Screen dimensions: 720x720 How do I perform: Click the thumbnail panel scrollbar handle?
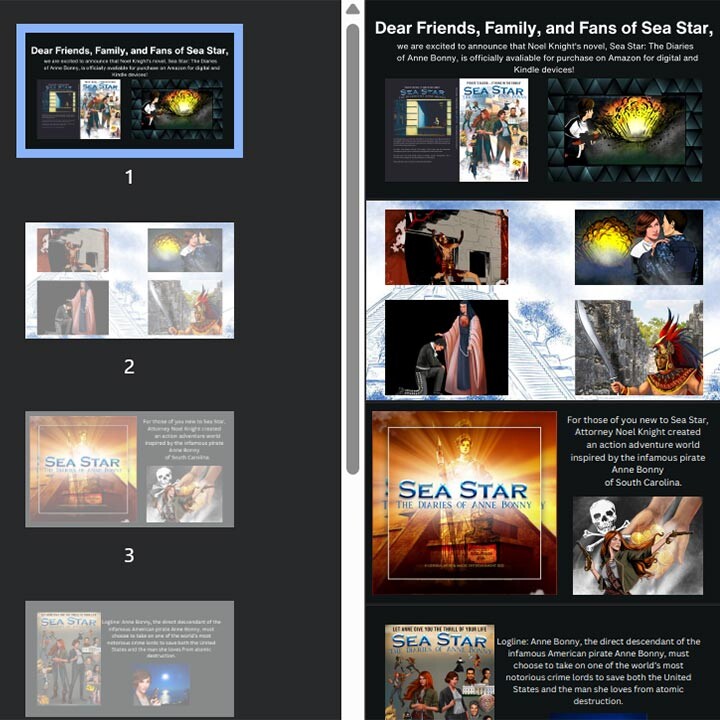click(x=353, y=249)
